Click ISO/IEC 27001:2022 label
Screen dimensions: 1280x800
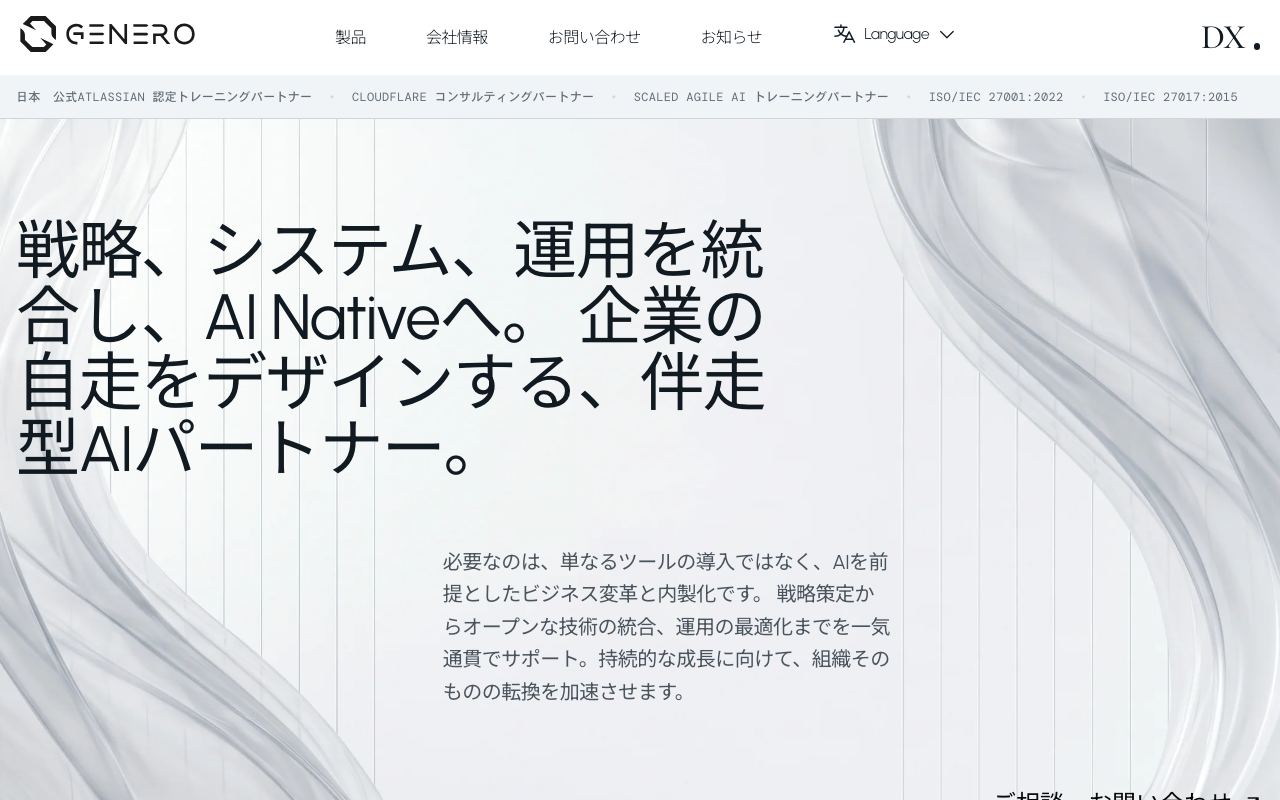996,97
